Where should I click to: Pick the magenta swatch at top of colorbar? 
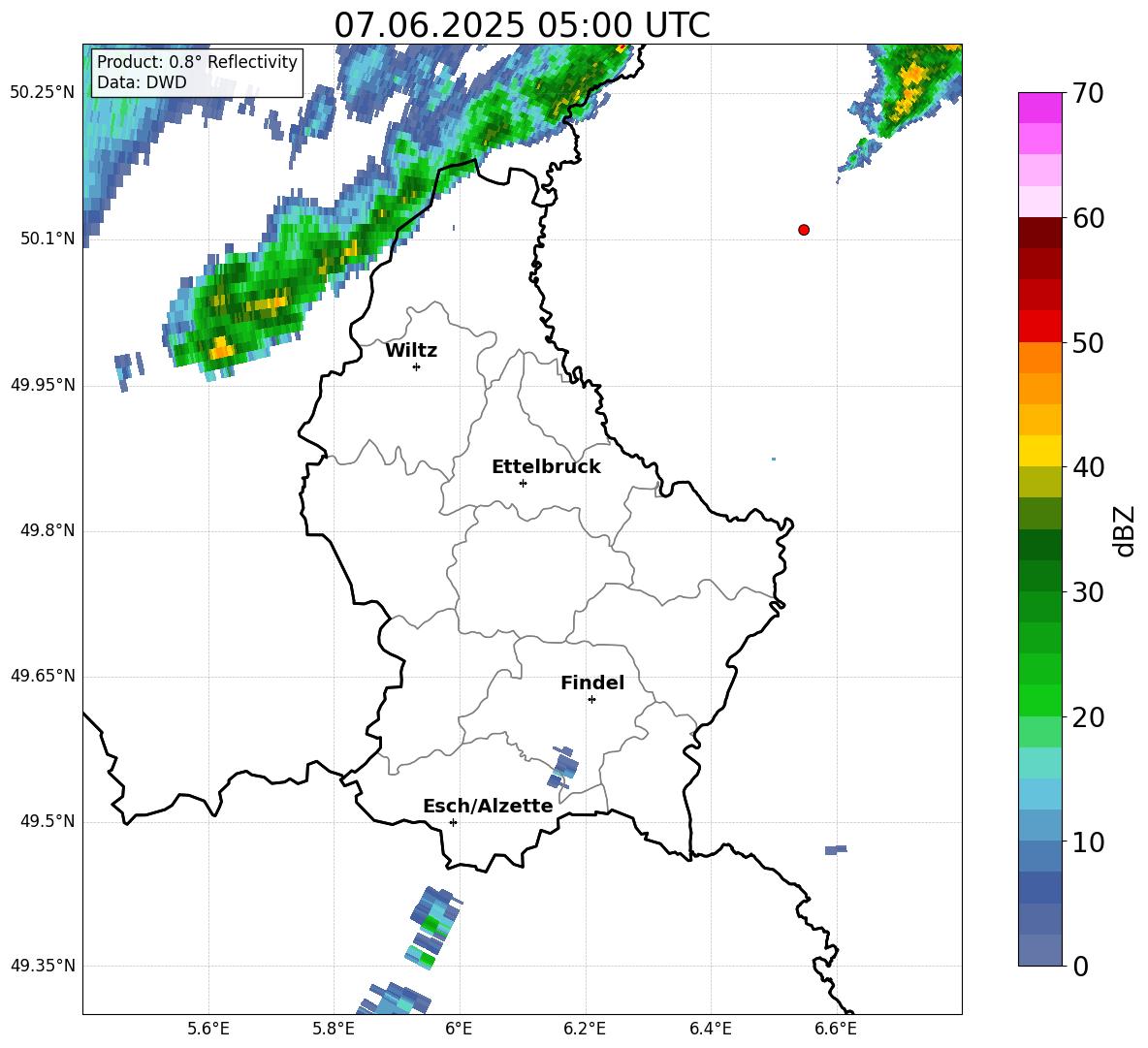click(x=1039, y=108)
